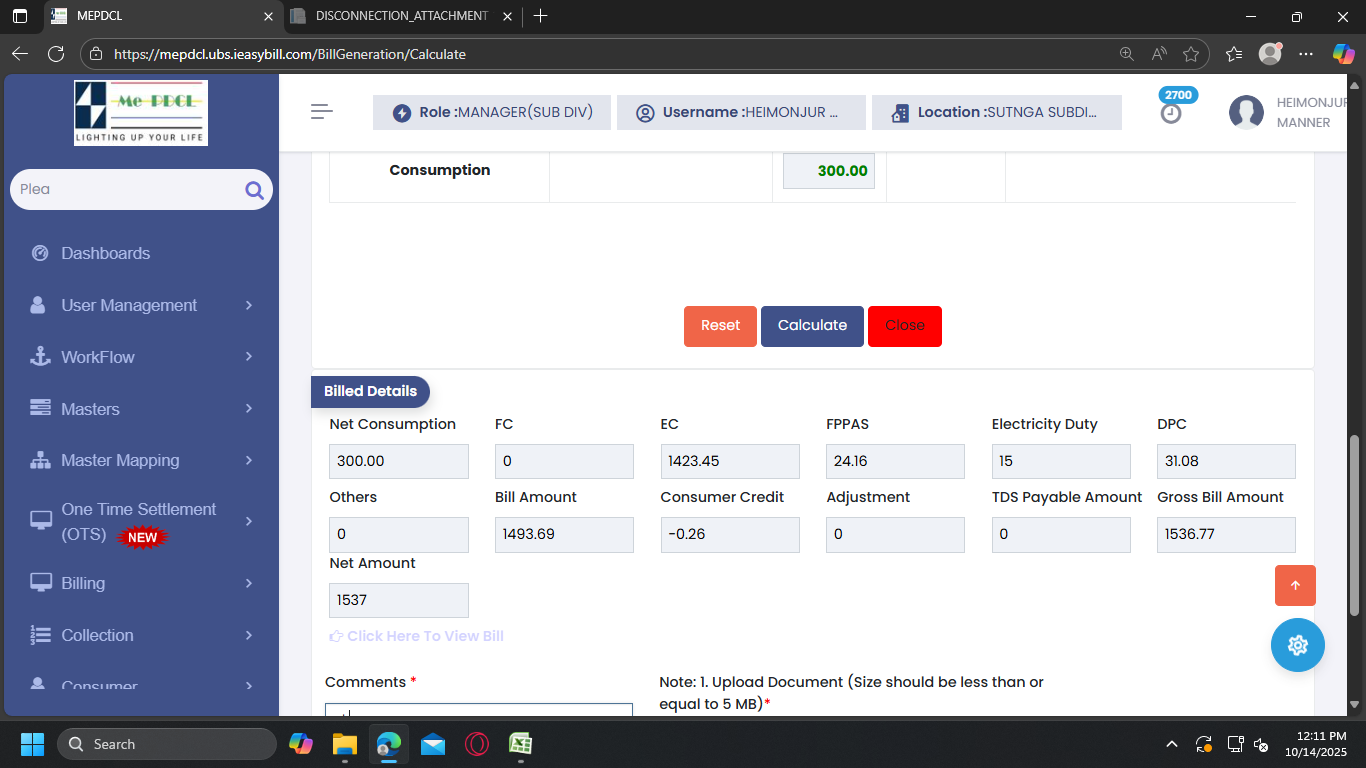Screen dimensions: 1366x768
Task: Click the One Time Settlement monitor icon
Action: coord(41,520)
